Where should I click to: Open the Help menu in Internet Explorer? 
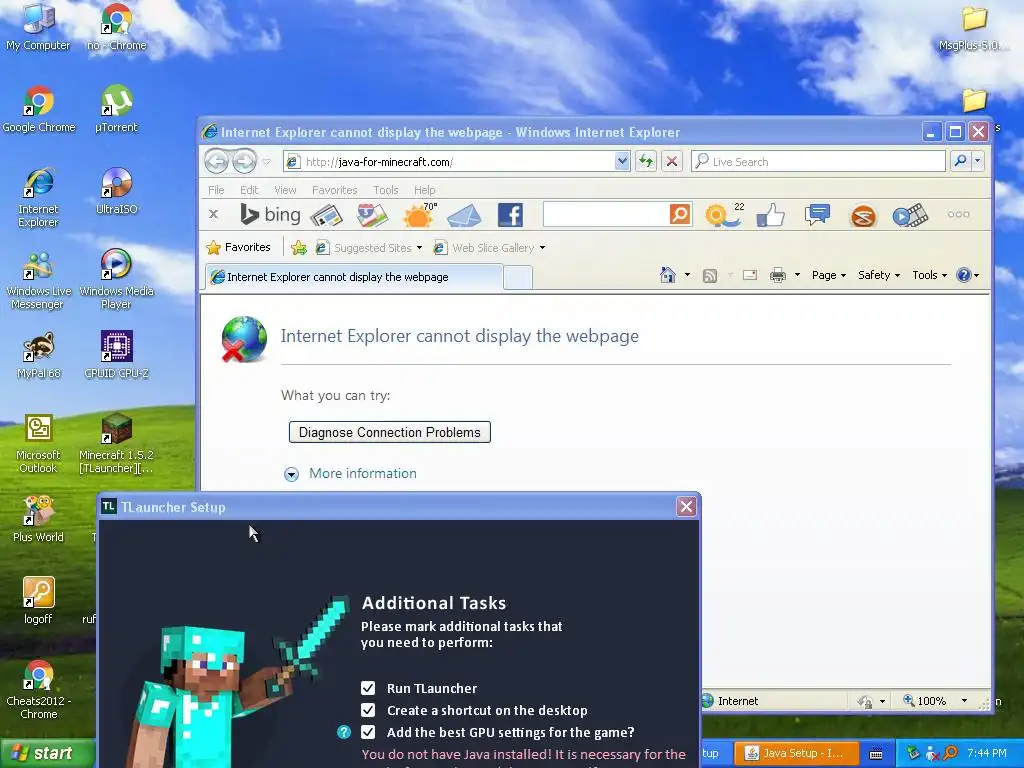pyautogui.click(x=424, y=190)
